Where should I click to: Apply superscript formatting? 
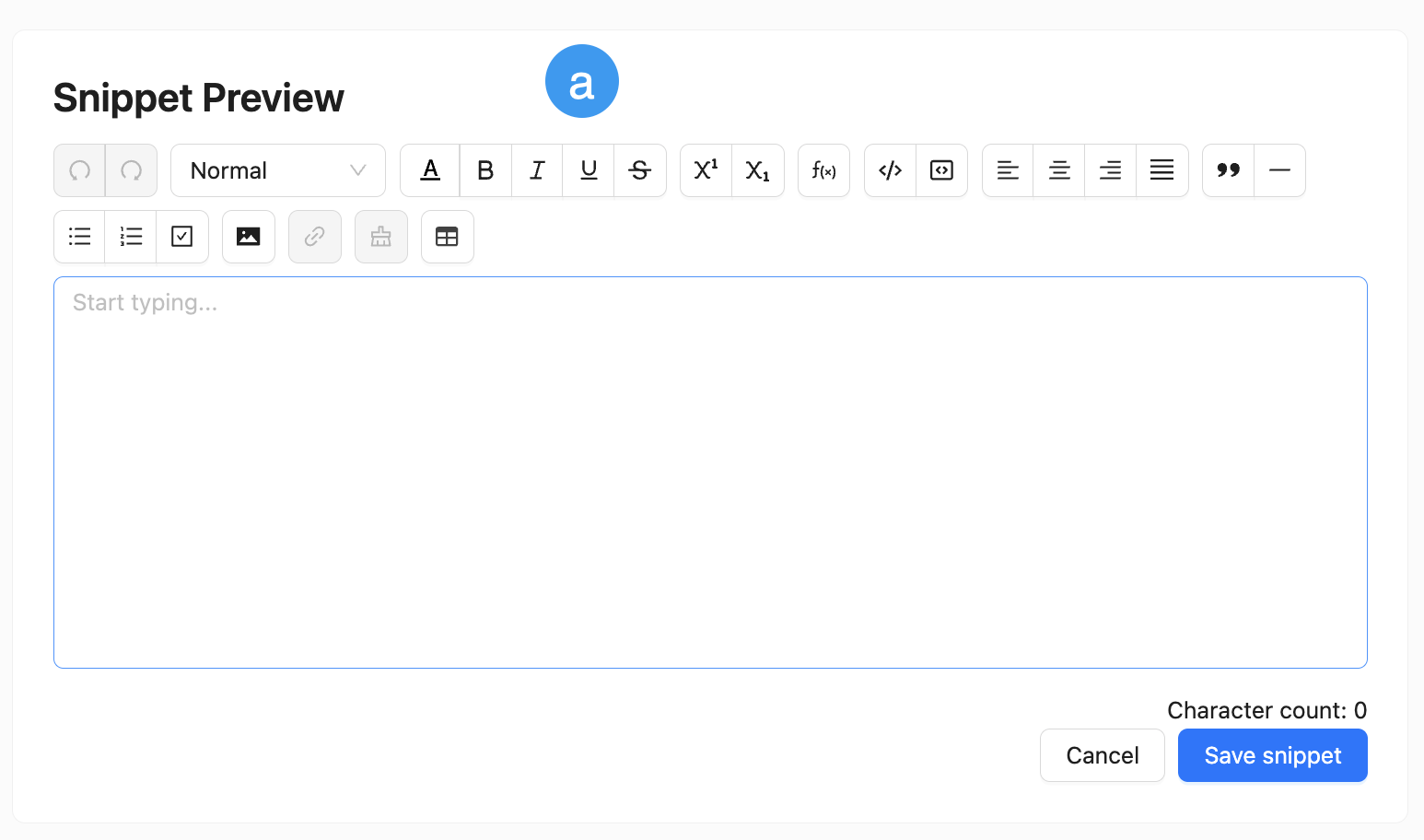706,170
